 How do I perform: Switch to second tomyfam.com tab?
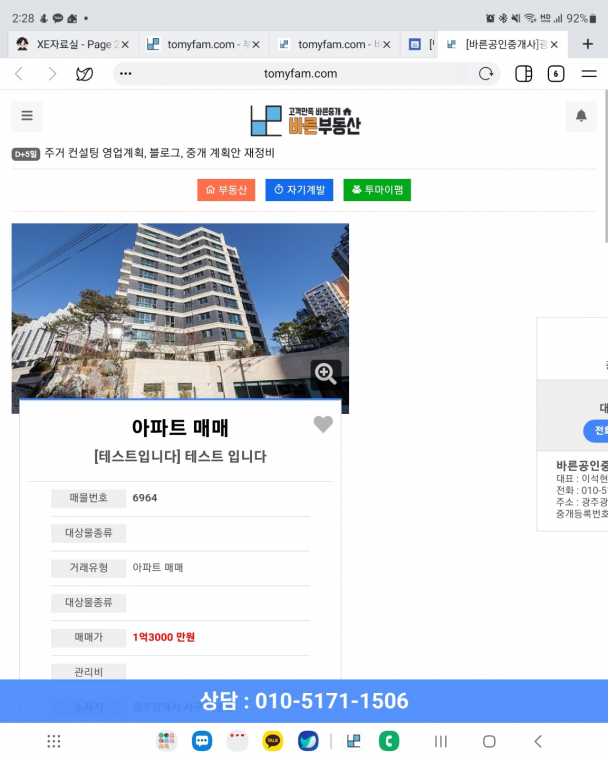204,45
